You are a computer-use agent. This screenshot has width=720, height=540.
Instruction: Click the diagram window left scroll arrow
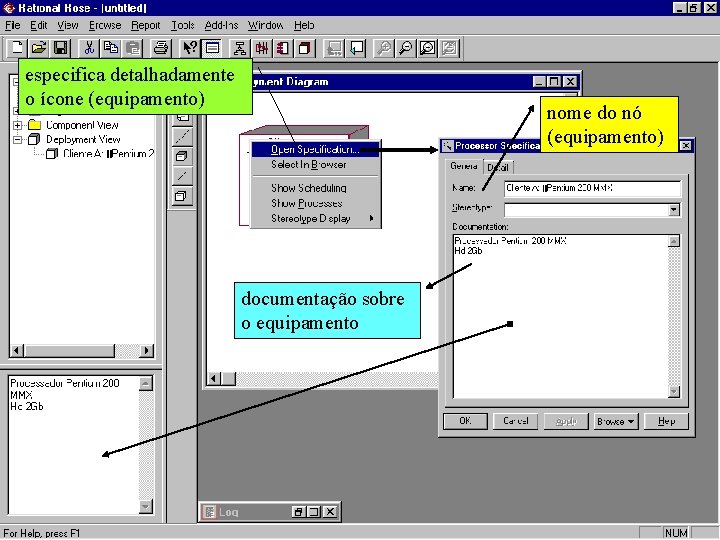(214, 379)
